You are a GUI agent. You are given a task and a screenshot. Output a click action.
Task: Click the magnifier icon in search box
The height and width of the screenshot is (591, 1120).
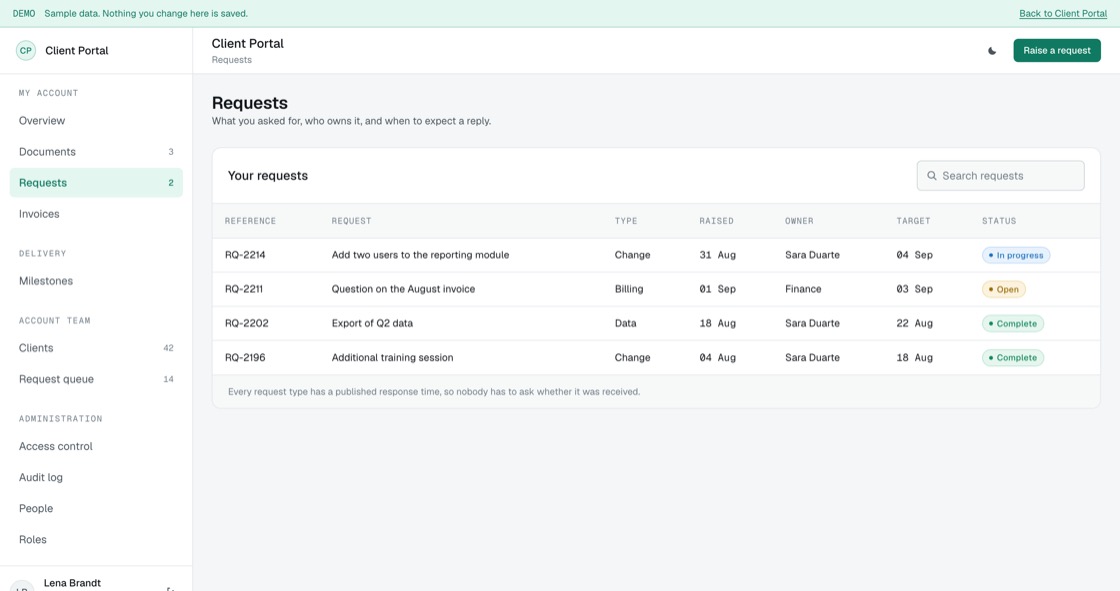[x=931, y=176]
